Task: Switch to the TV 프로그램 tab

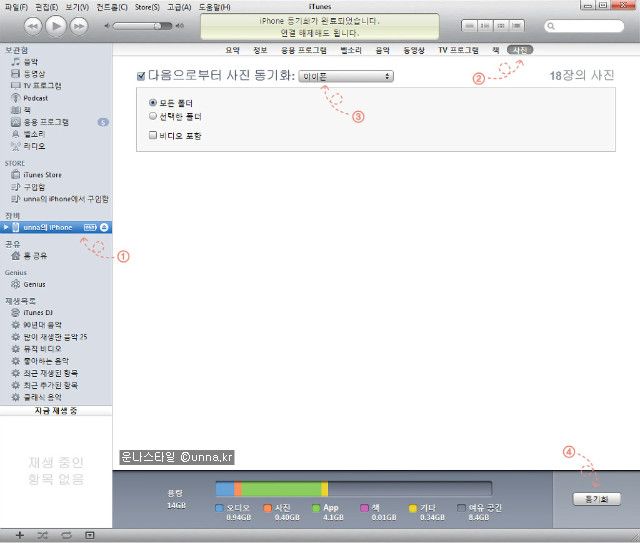Action: tap(458, 50)
